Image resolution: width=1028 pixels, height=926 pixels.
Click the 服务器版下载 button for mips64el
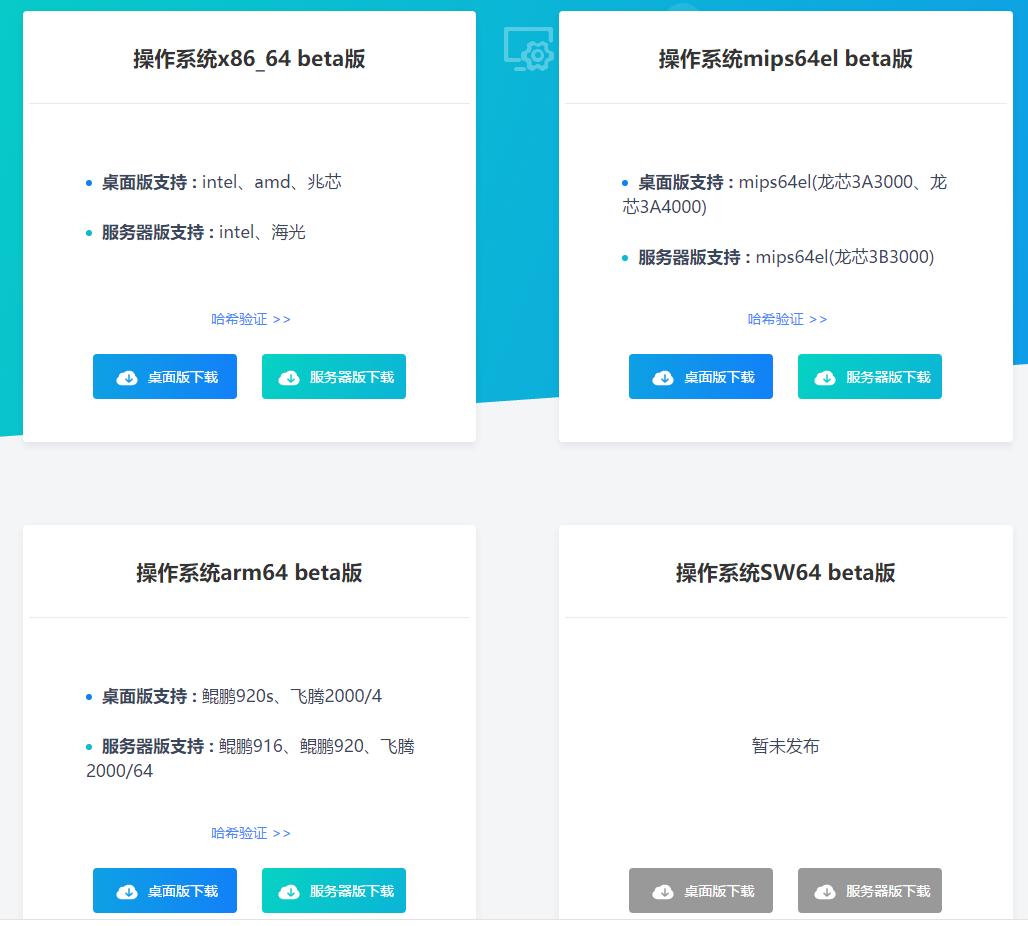click(x=870, y=377)
